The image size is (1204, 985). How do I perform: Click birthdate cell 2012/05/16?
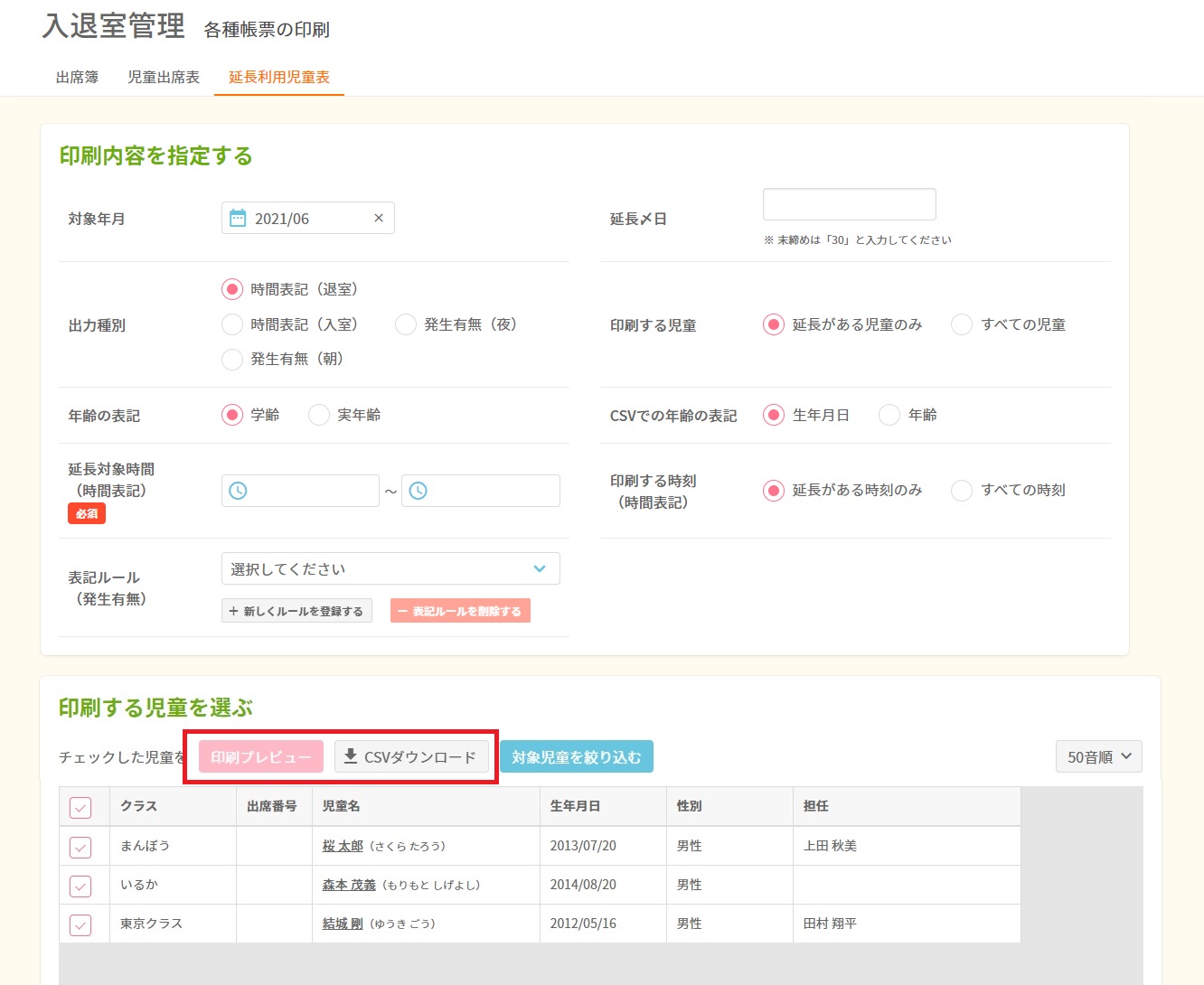coord(603,924)
